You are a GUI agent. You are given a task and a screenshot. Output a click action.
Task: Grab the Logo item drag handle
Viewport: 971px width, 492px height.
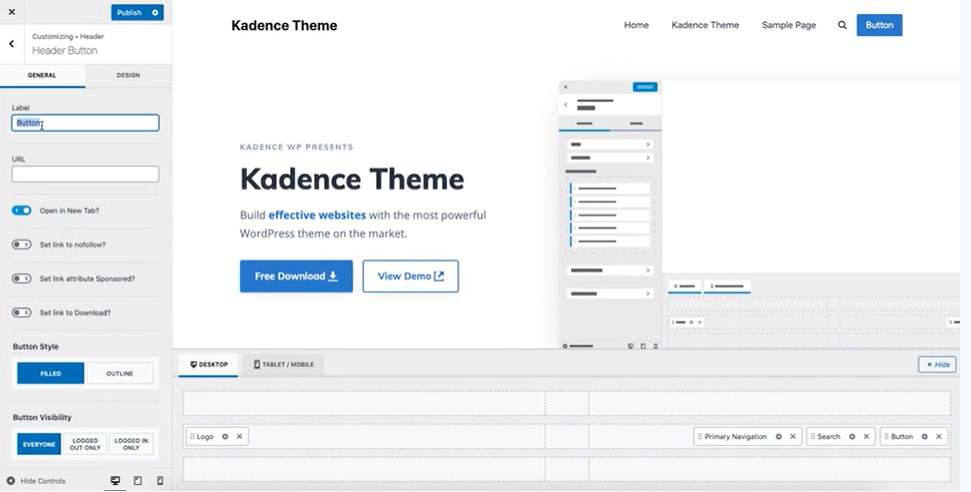[193, 437]
